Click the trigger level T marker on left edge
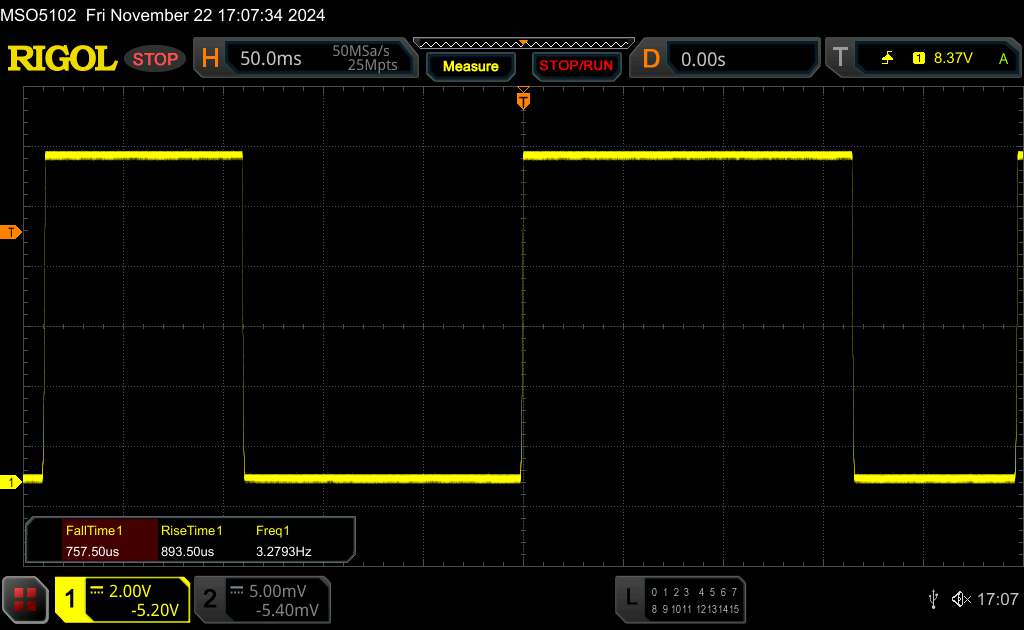The width and height of the screenshot is (1024, 630). [11, 232]
